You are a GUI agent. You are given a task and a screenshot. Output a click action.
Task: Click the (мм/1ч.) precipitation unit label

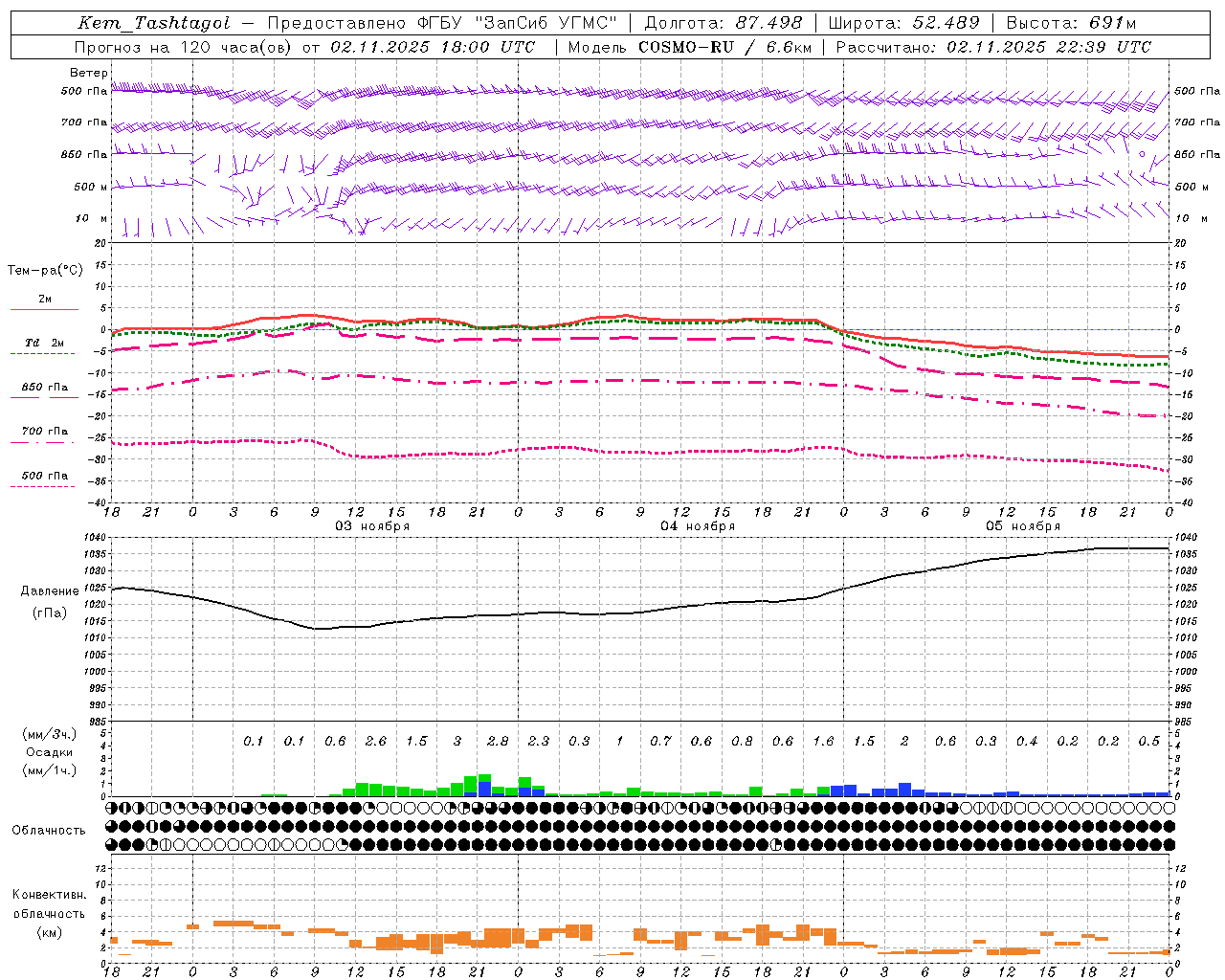pyautogui.click(x=49, y=770)
